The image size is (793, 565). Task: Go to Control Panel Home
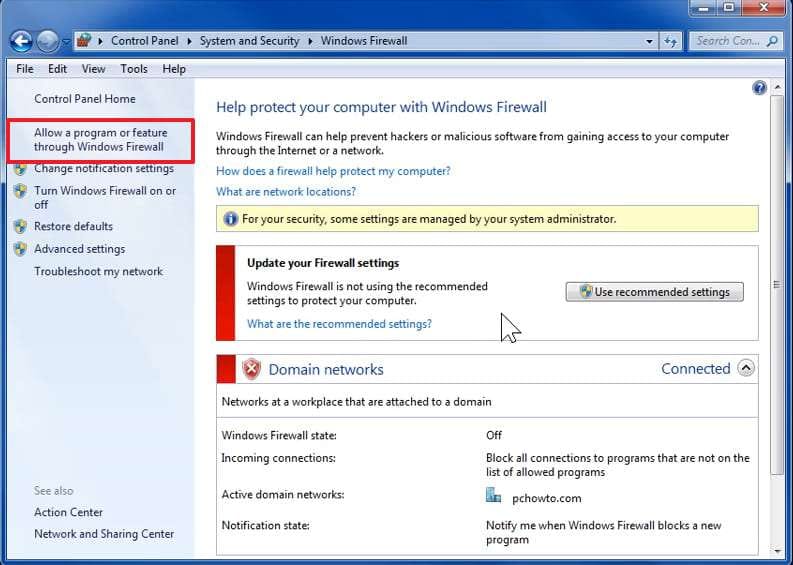tap(85, 99)
